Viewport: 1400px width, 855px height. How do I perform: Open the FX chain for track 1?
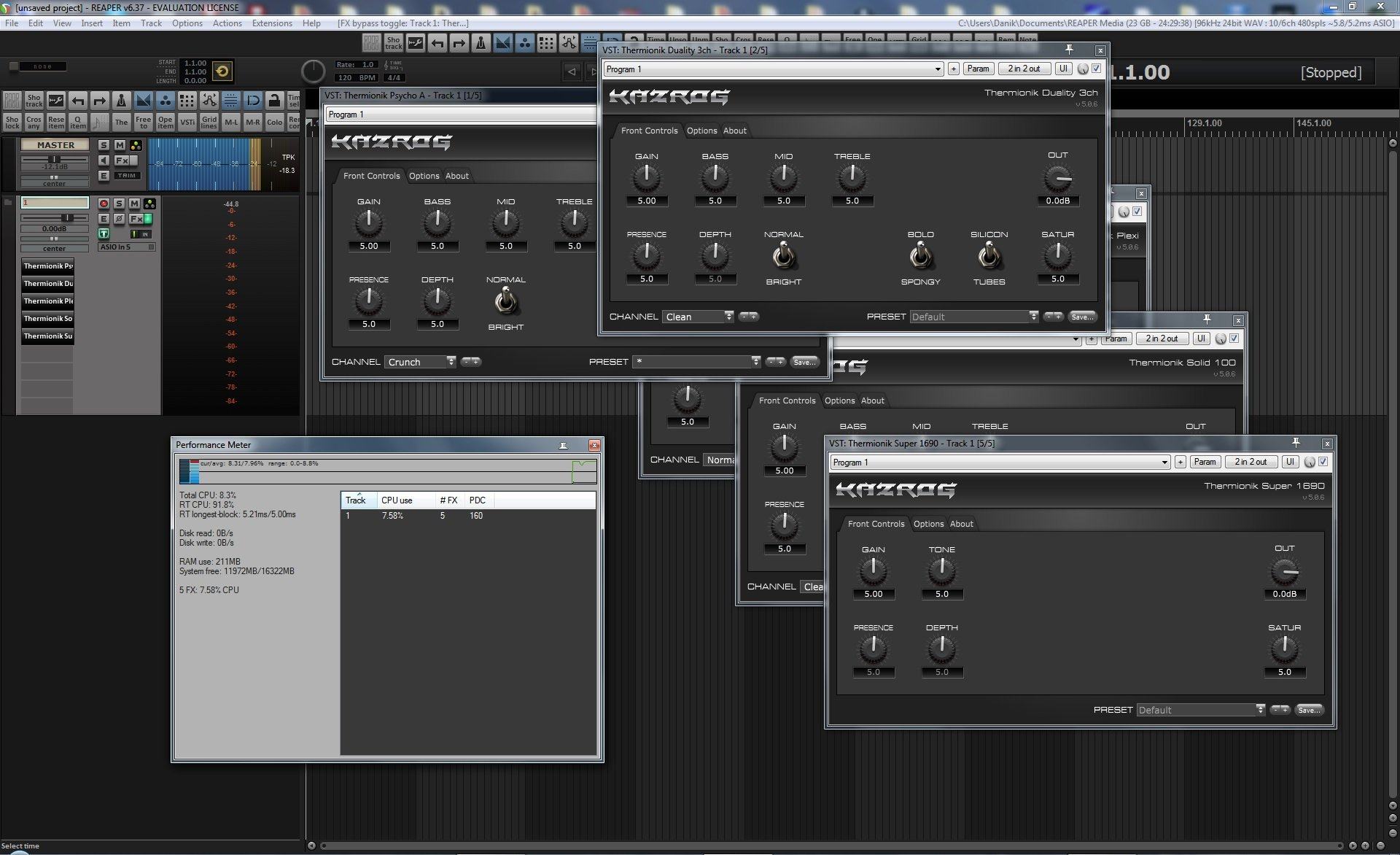(x=136, y=219)
